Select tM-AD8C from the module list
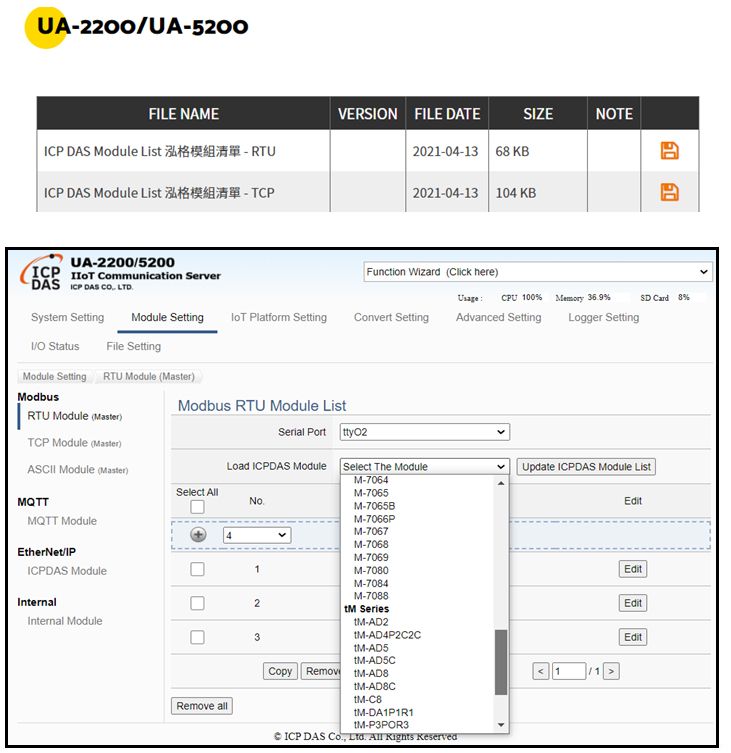Viewport: 731px width, 753px height. point(375,686)
